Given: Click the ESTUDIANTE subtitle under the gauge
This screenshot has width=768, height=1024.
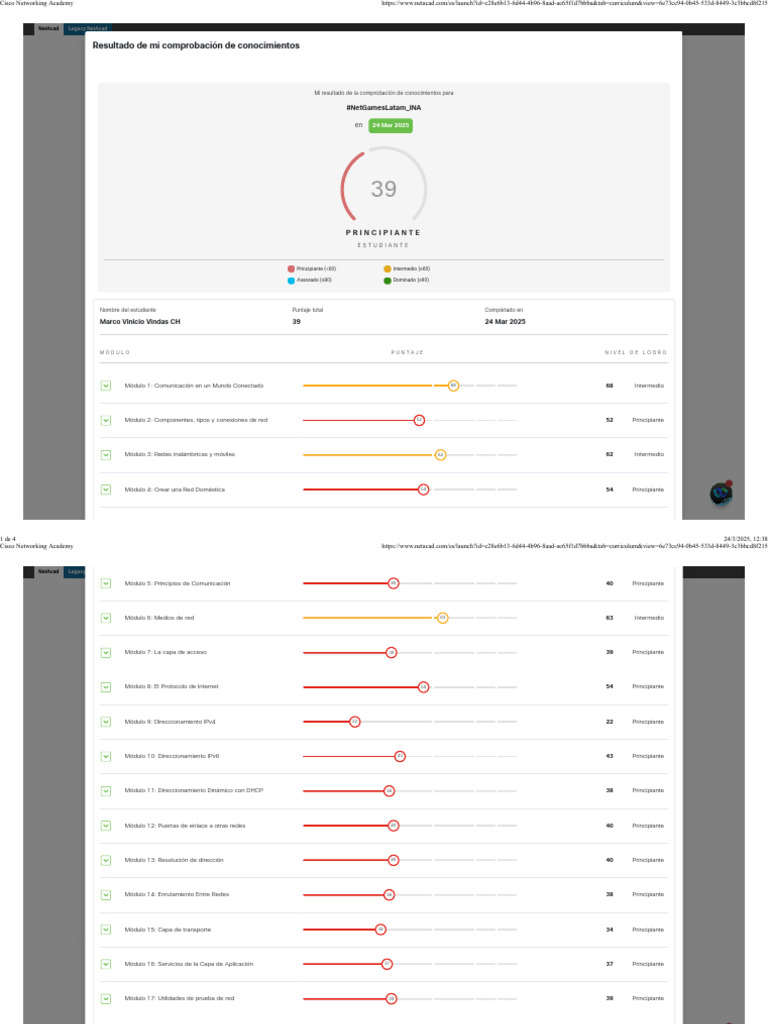Looking at the screenshot, I should click(x=383, y=246).
